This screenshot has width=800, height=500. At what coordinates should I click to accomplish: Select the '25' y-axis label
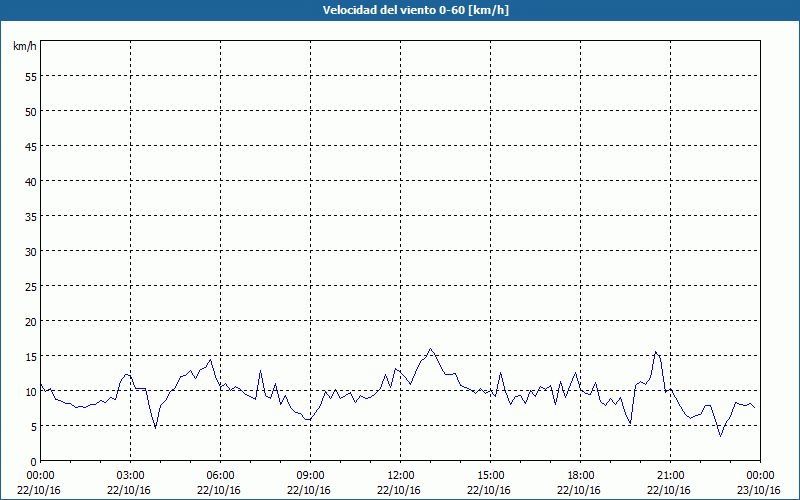coord(31,286)
